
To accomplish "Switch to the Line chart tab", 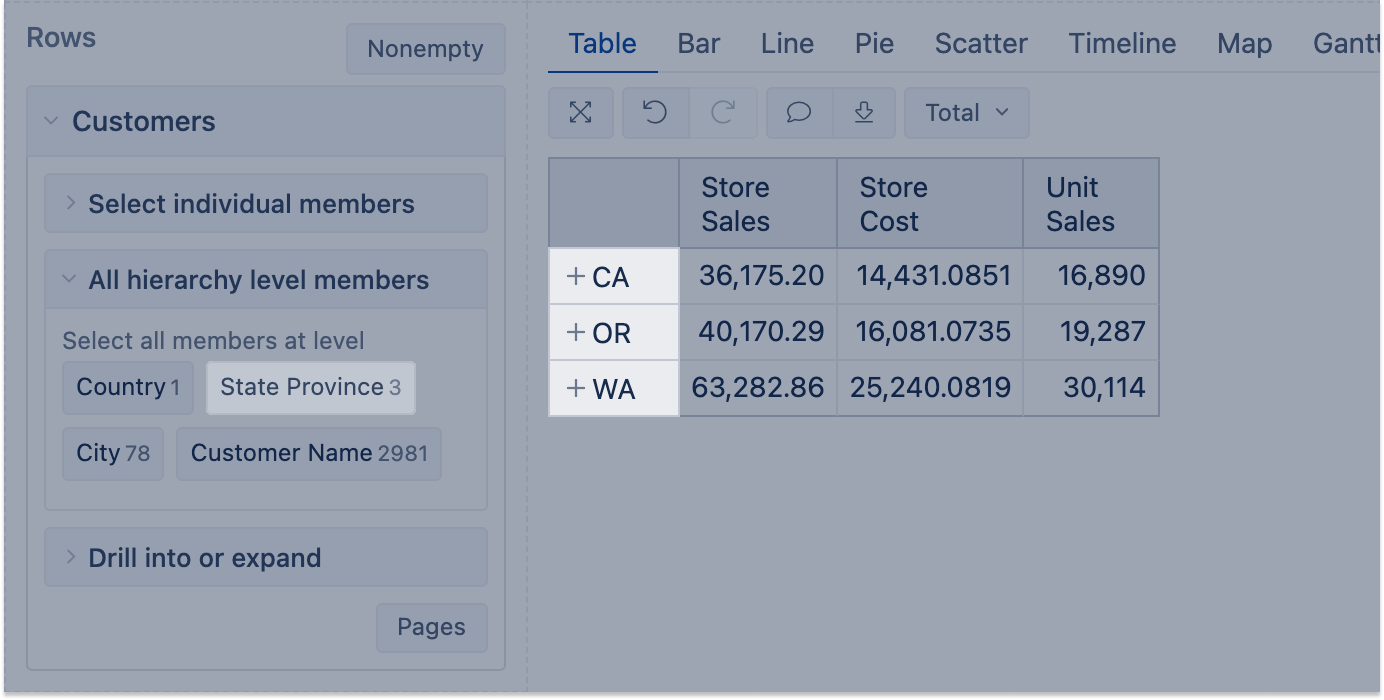I will [787, 44].
